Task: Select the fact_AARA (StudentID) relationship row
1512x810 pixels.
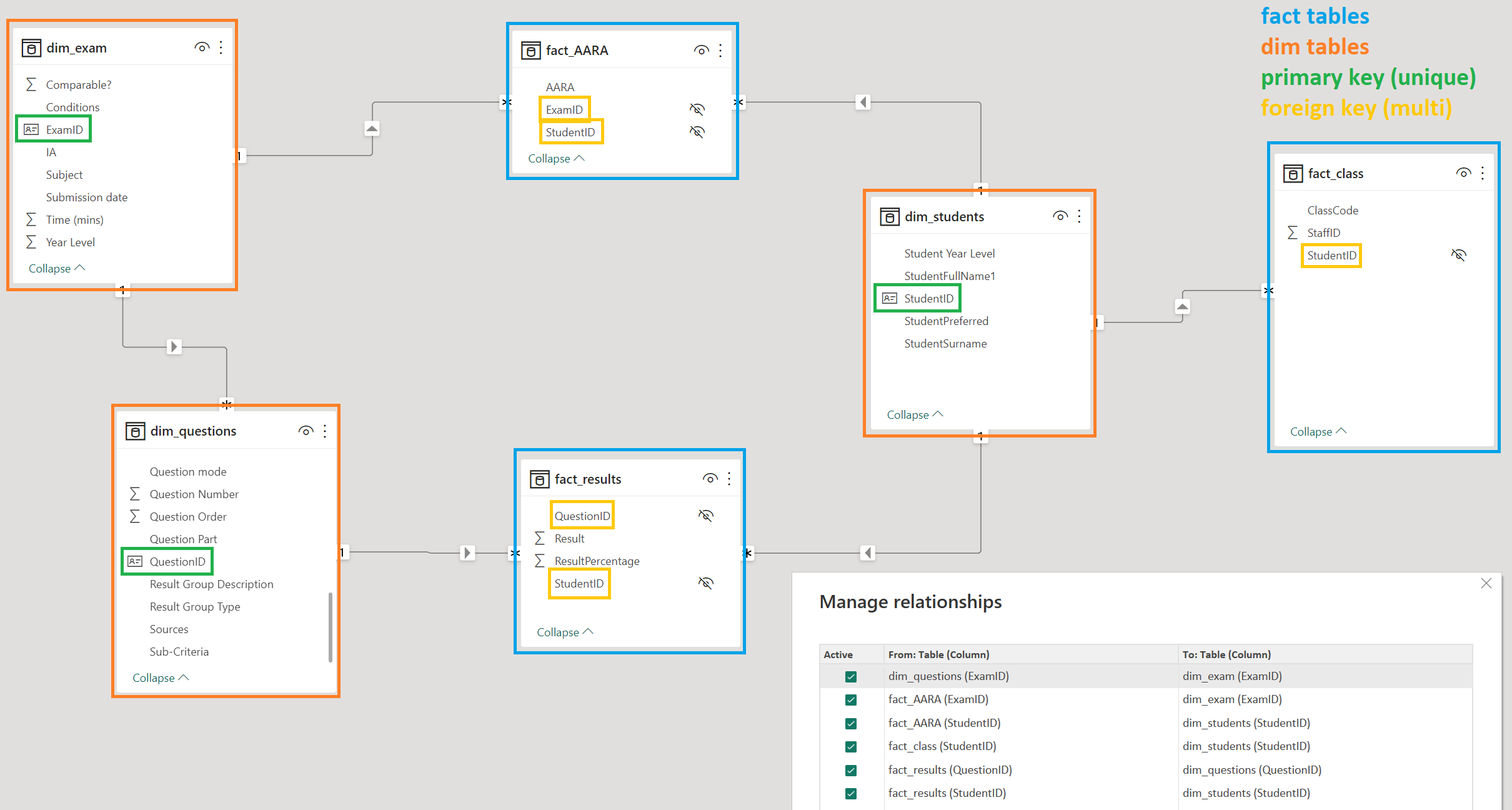Action: 1146,723
